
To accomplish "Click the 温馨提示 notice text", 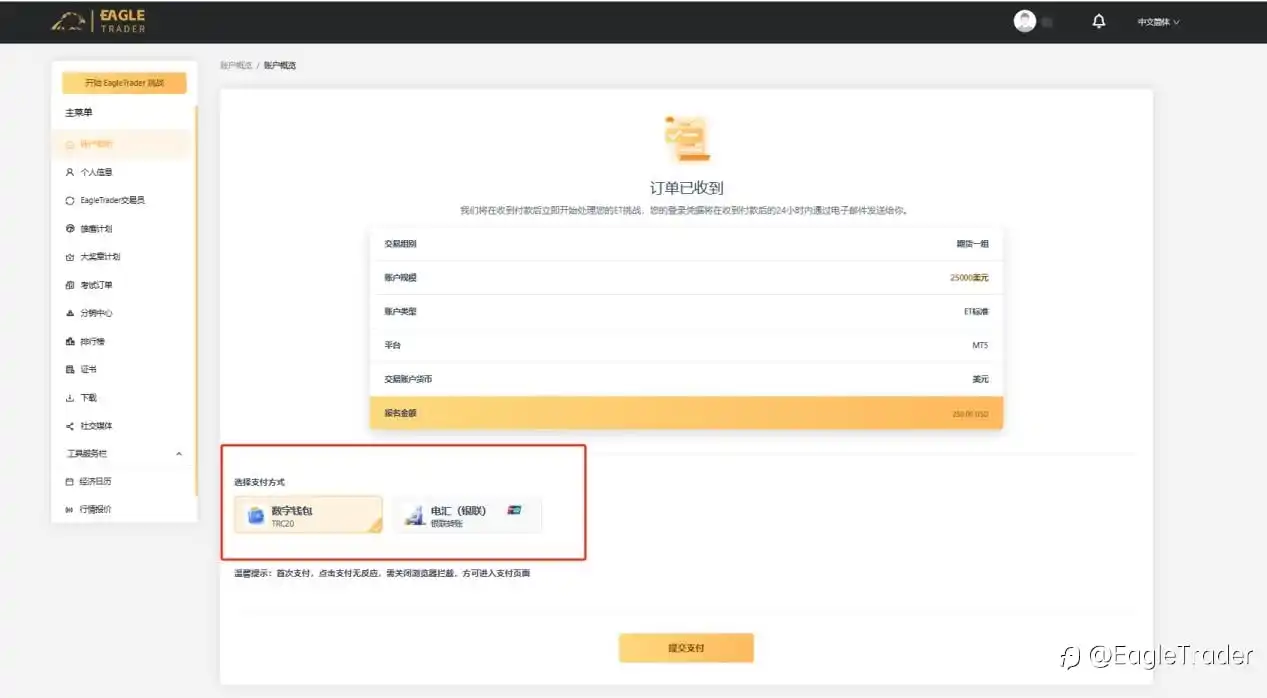I will click(x=382, y=573).
